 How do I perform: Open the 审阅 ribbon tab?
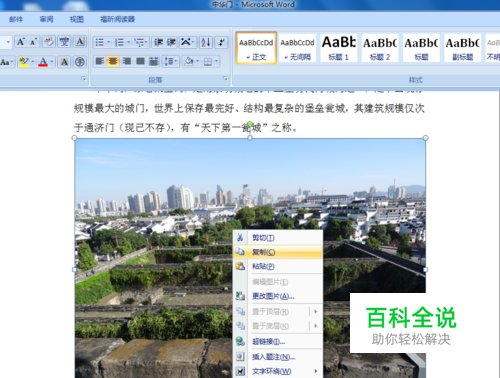(46, 19)
